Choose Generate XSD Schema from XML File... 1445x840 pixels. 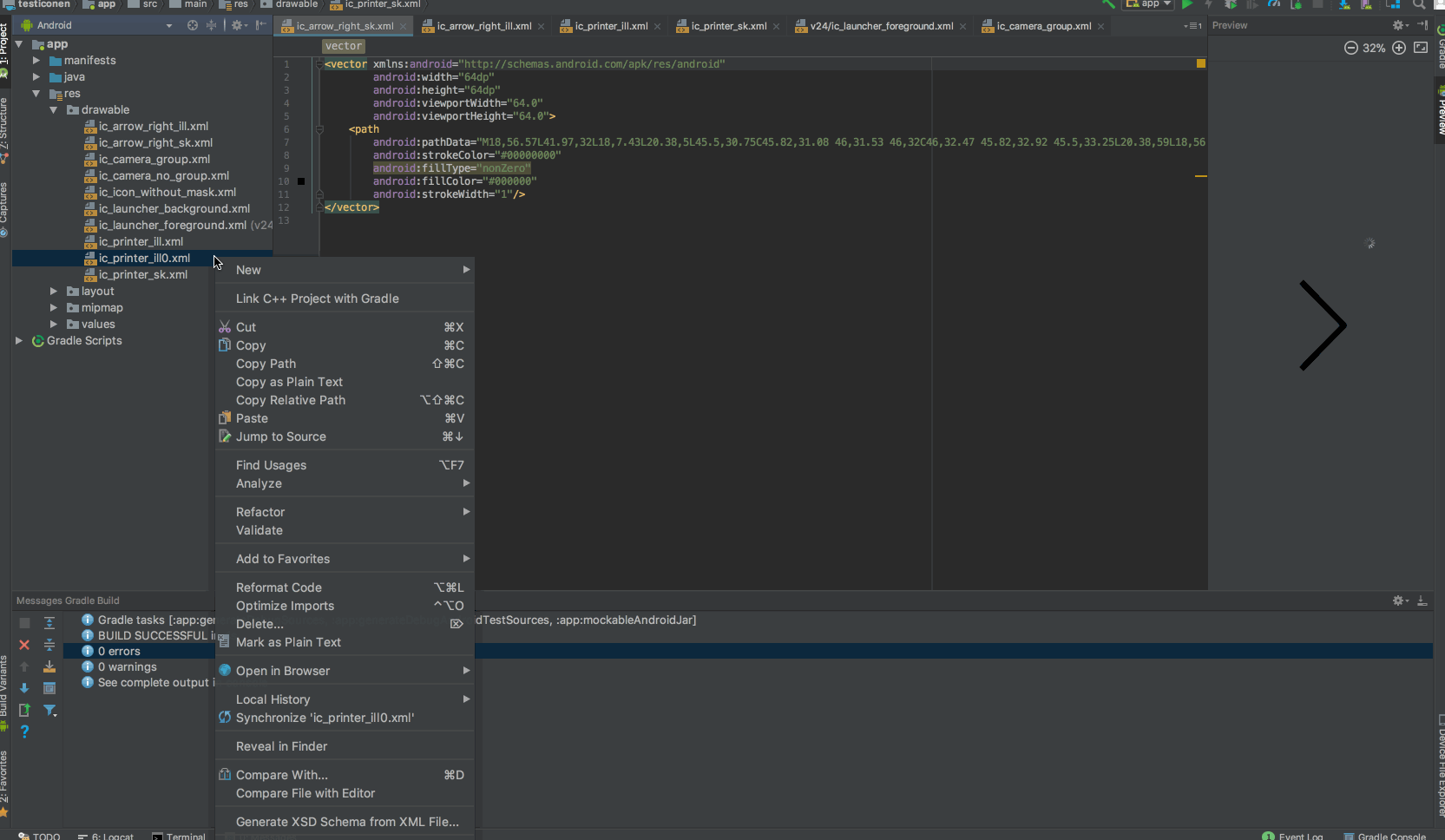tap(345, 822)
